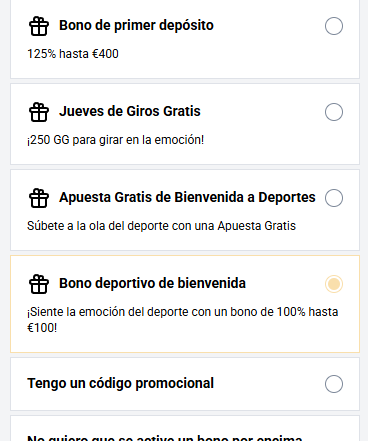
Task: Select the Jueves de Giros Gratis radio button
Action: 334,112
